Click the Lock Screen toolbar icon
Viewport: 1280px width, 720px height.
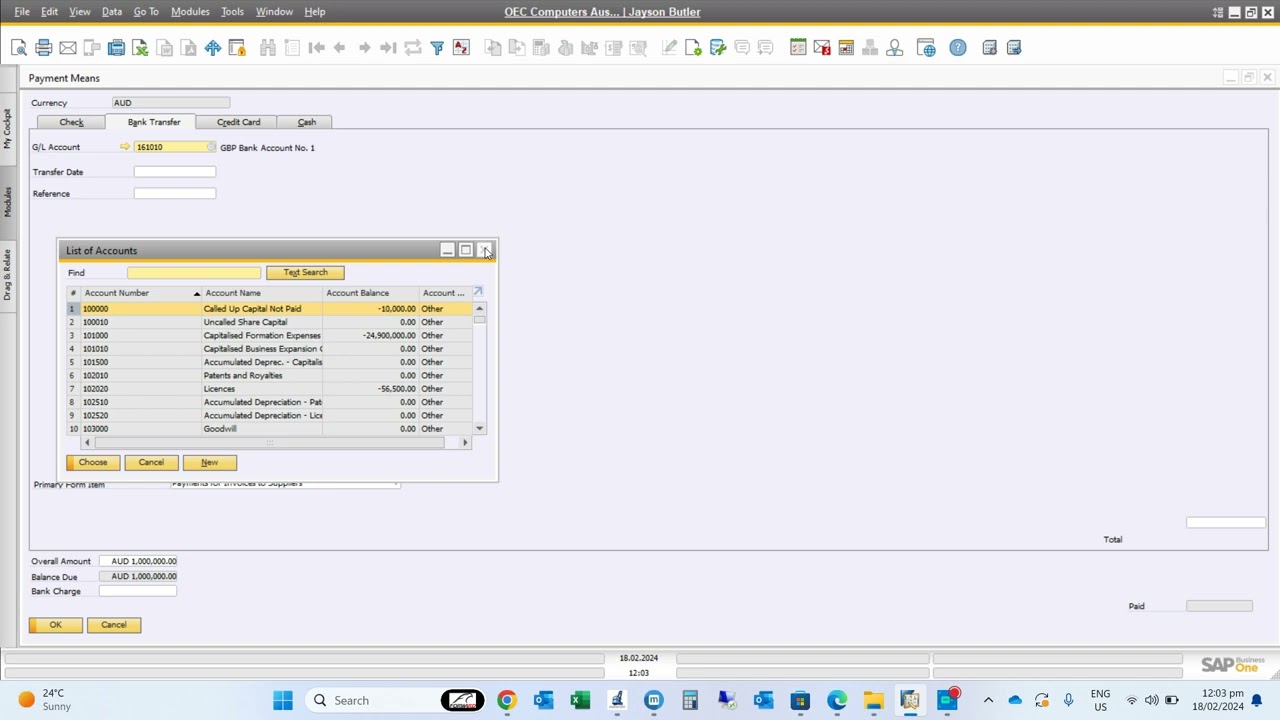(237, 48)
